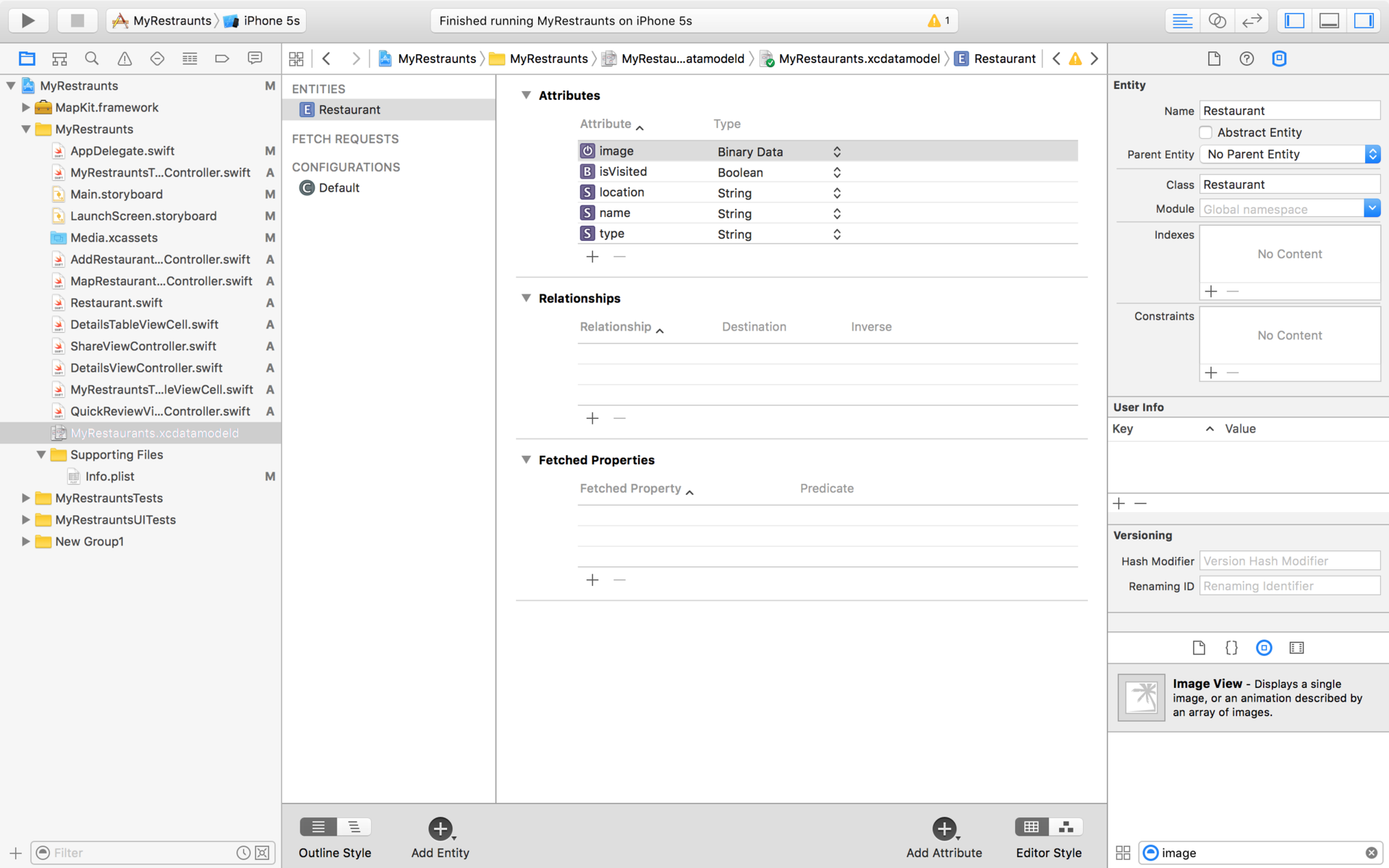This screenshot has width=1389, height=868.
Task: Switch Editor Style to graph view
Action: click(1066, 827)
